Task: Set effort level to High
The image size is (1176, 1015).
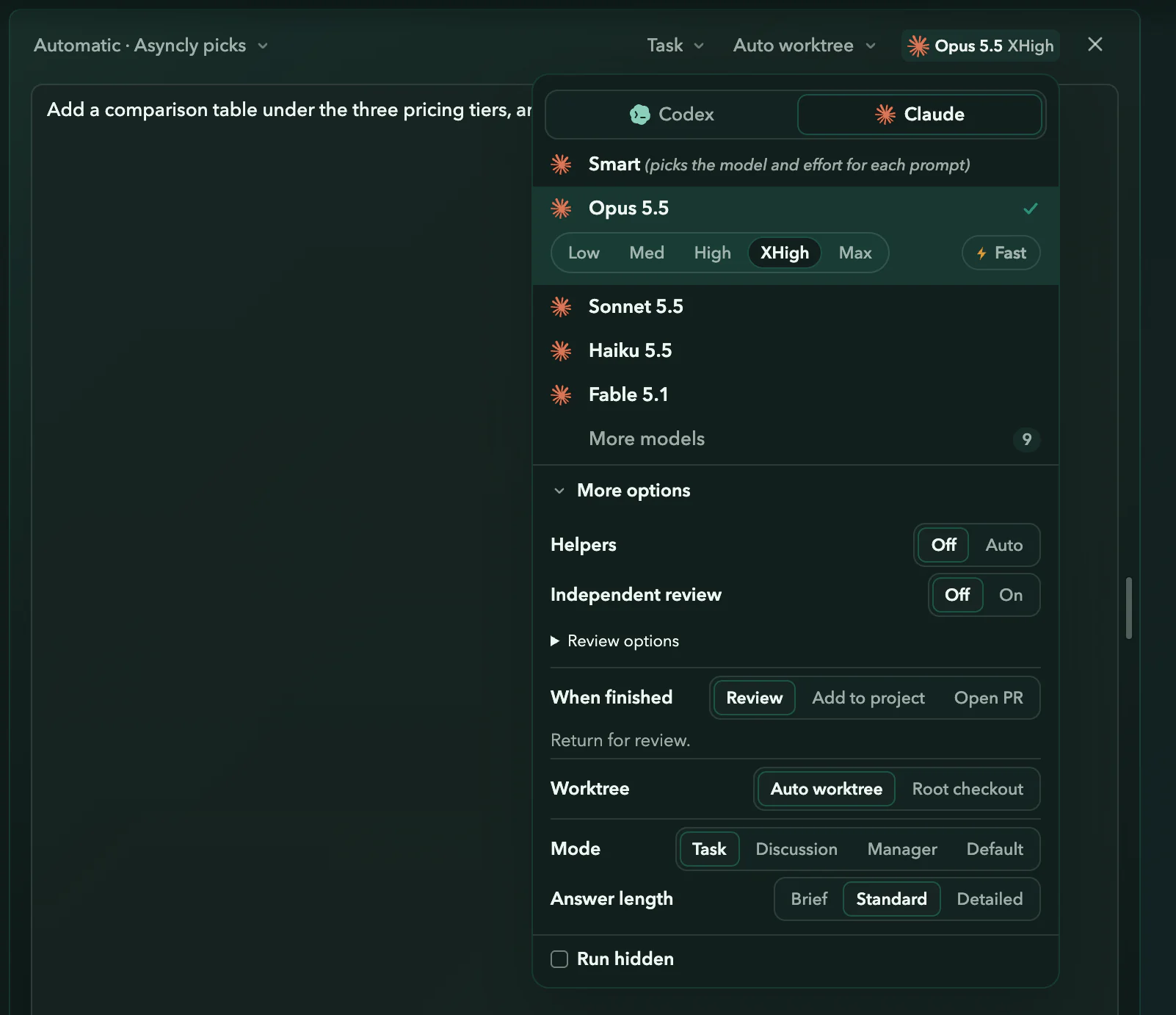Action: (x=712, y=253)
